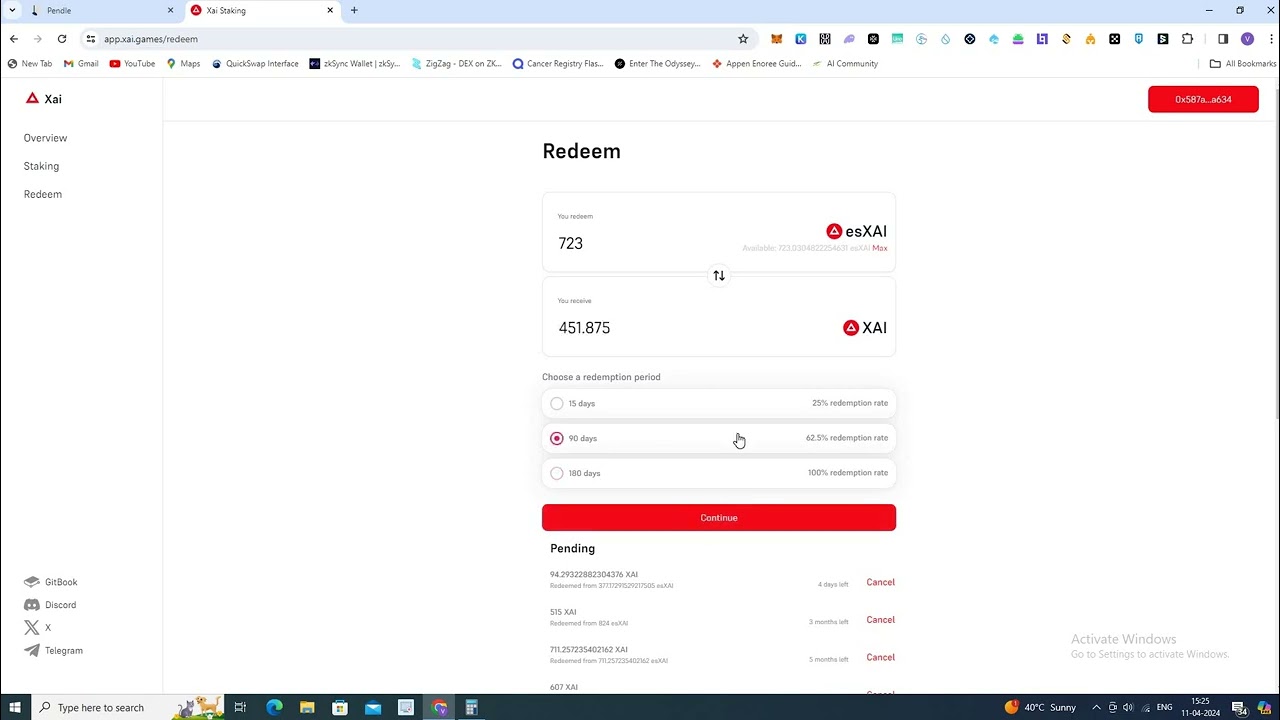
Task: Select the 90 days redemption period
Action: [x=718, y=438]
